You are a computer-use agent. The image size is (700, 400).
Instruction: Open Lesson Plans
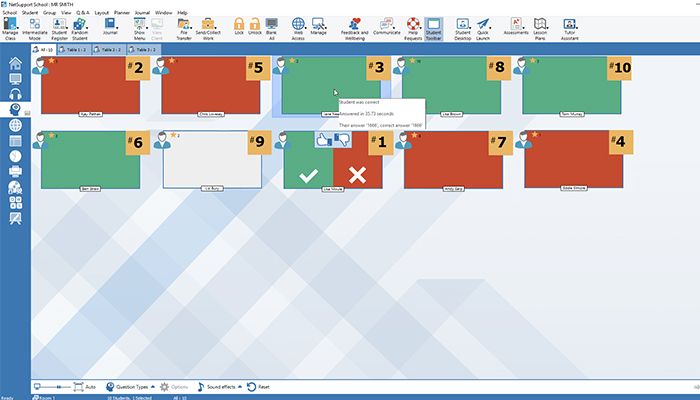coord(540,29)
